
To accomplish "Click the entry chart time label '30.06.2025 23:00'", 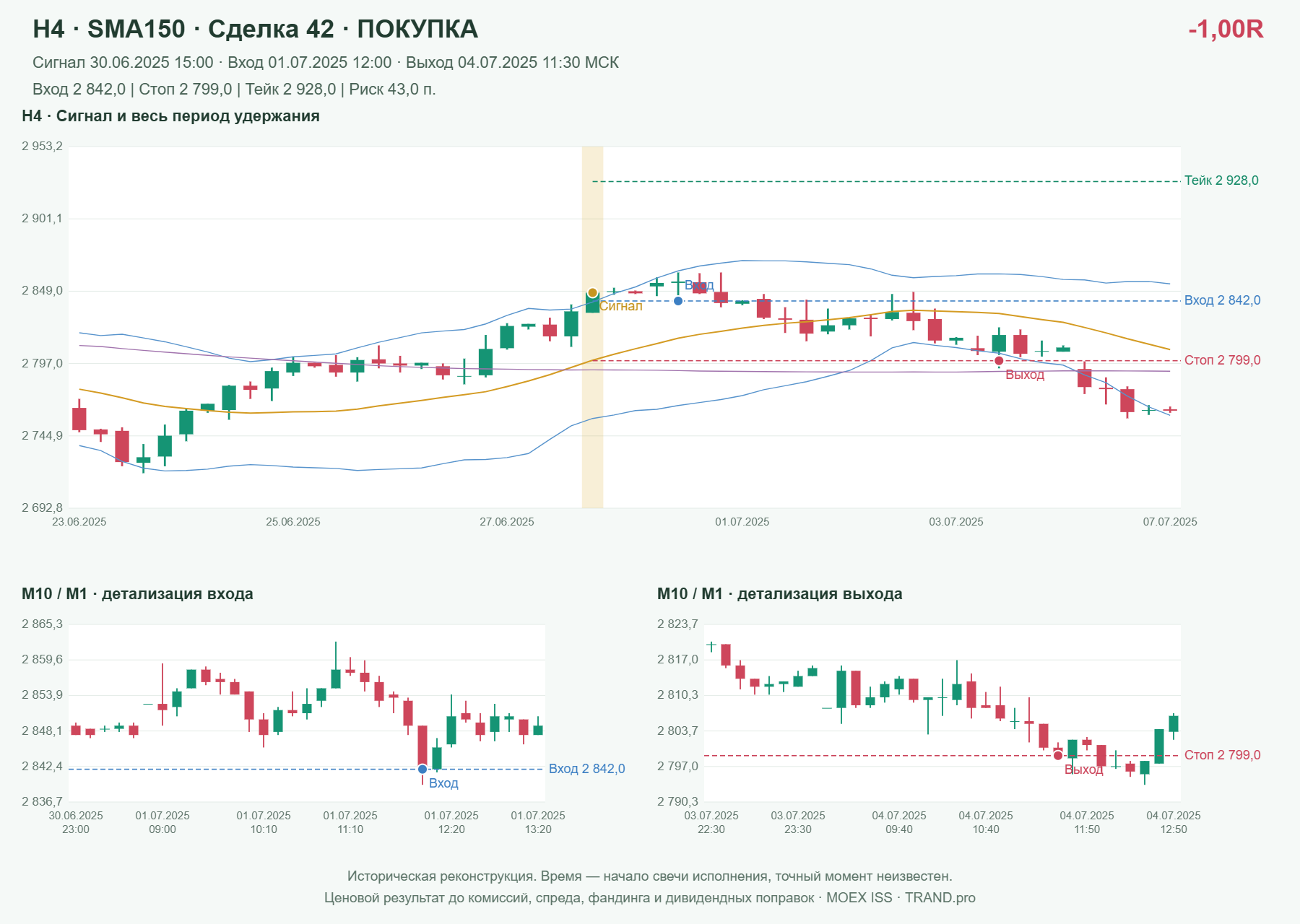I will [76, 822].
